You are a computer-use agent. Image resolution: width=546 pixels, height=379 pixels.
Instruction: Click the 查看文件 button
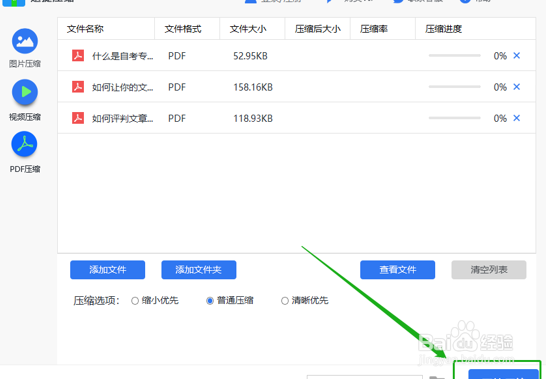398,270
